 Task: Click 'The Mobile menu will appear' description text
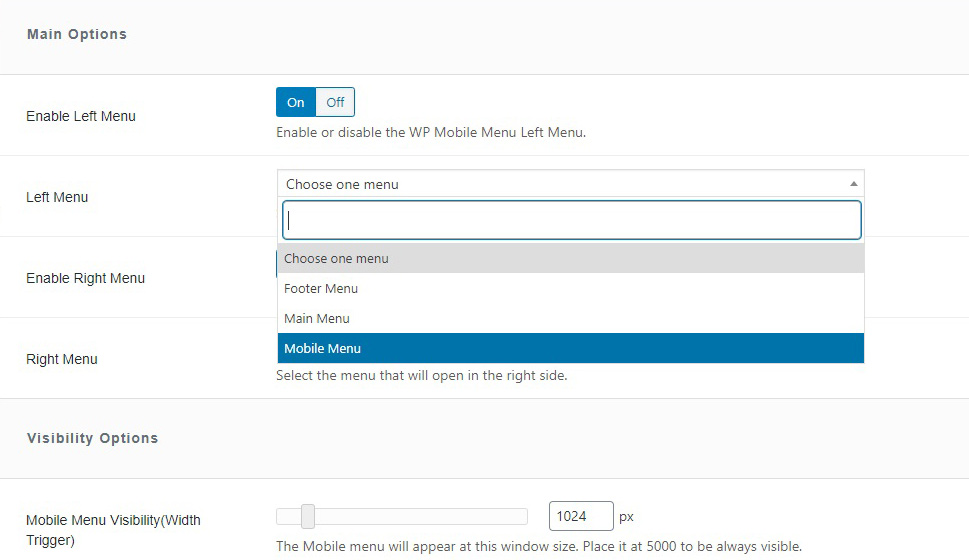pyautogui.click(x=539, y=546)
